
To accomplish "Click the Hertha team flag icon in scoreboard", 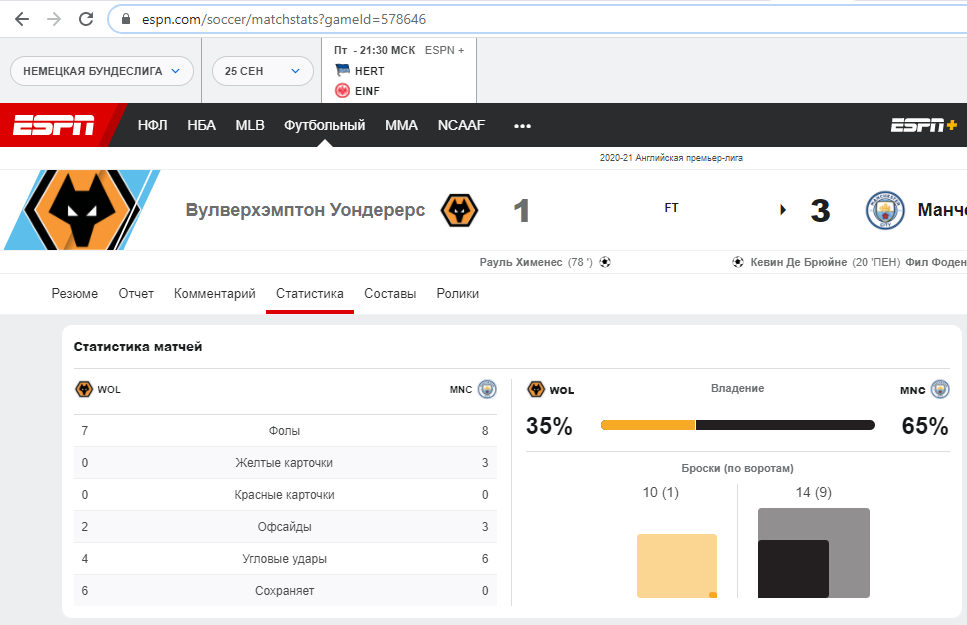I will point(343,71).
